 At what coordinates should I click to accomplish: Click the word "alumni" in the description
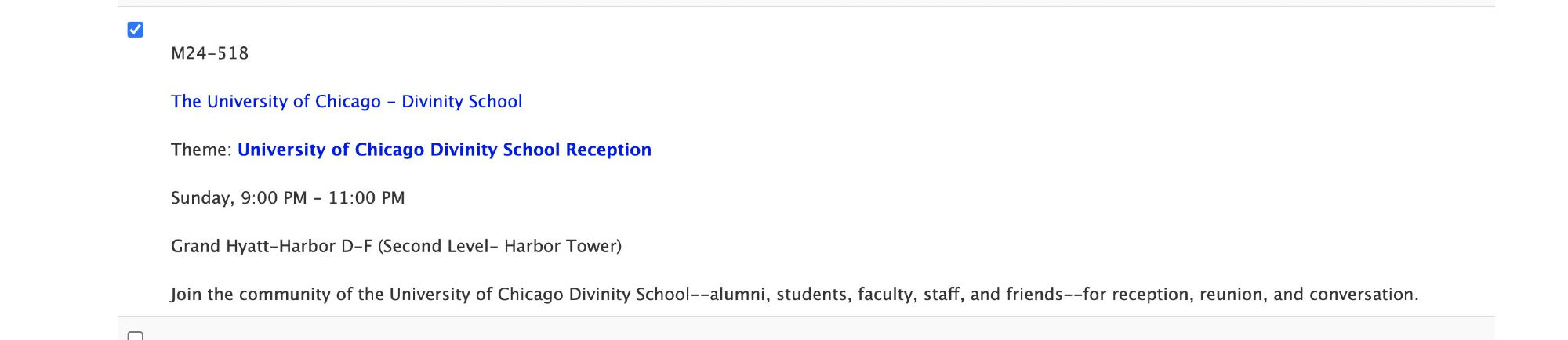tap(738, 295)
